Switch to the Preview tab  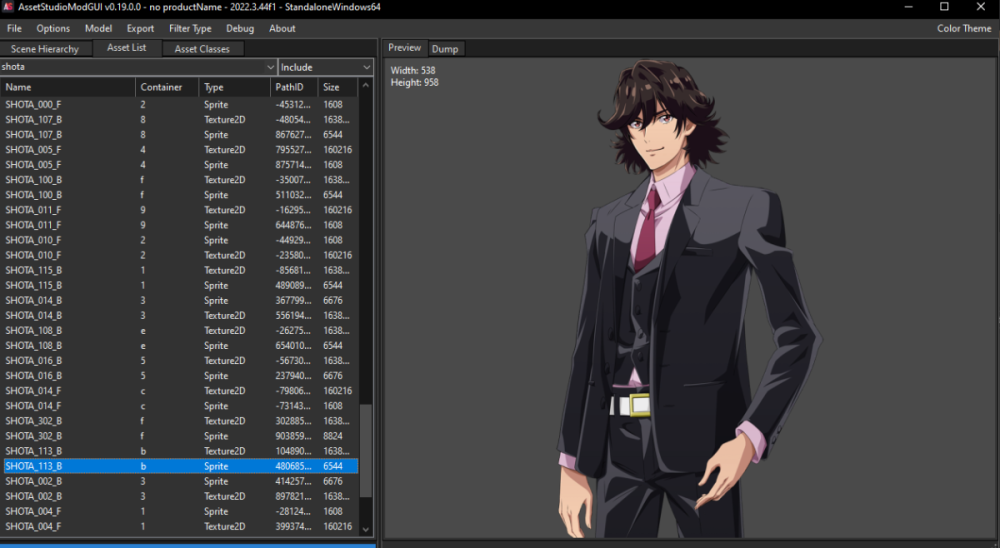point(404,48)
